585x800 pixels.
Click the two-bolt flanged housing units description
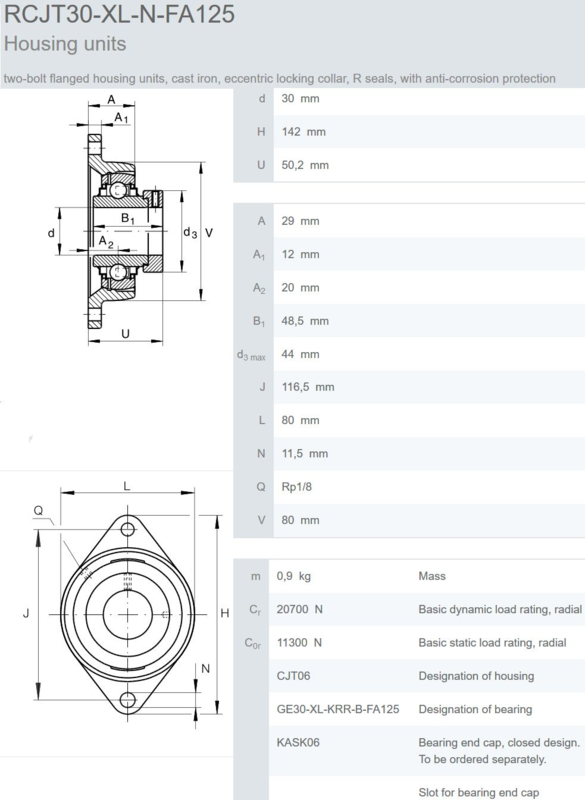(x=279, y=79)
